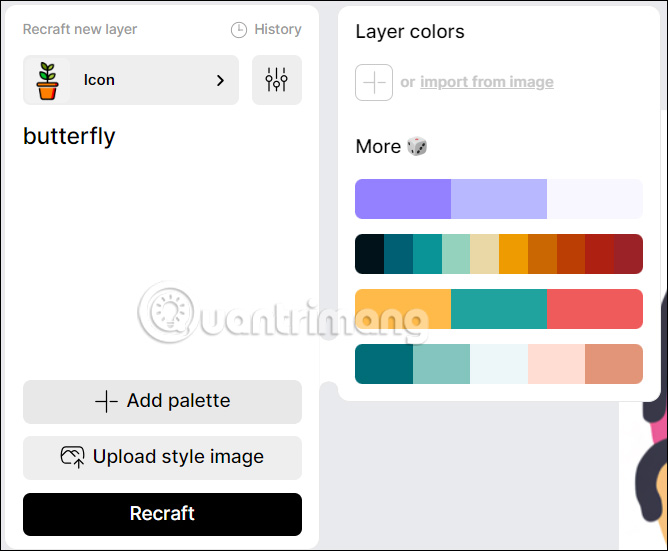This screenshot has height=551, width=668.
Task: Choose the ten-color rainbow palette
Action: pyautogui.click(x=499, y=254)
